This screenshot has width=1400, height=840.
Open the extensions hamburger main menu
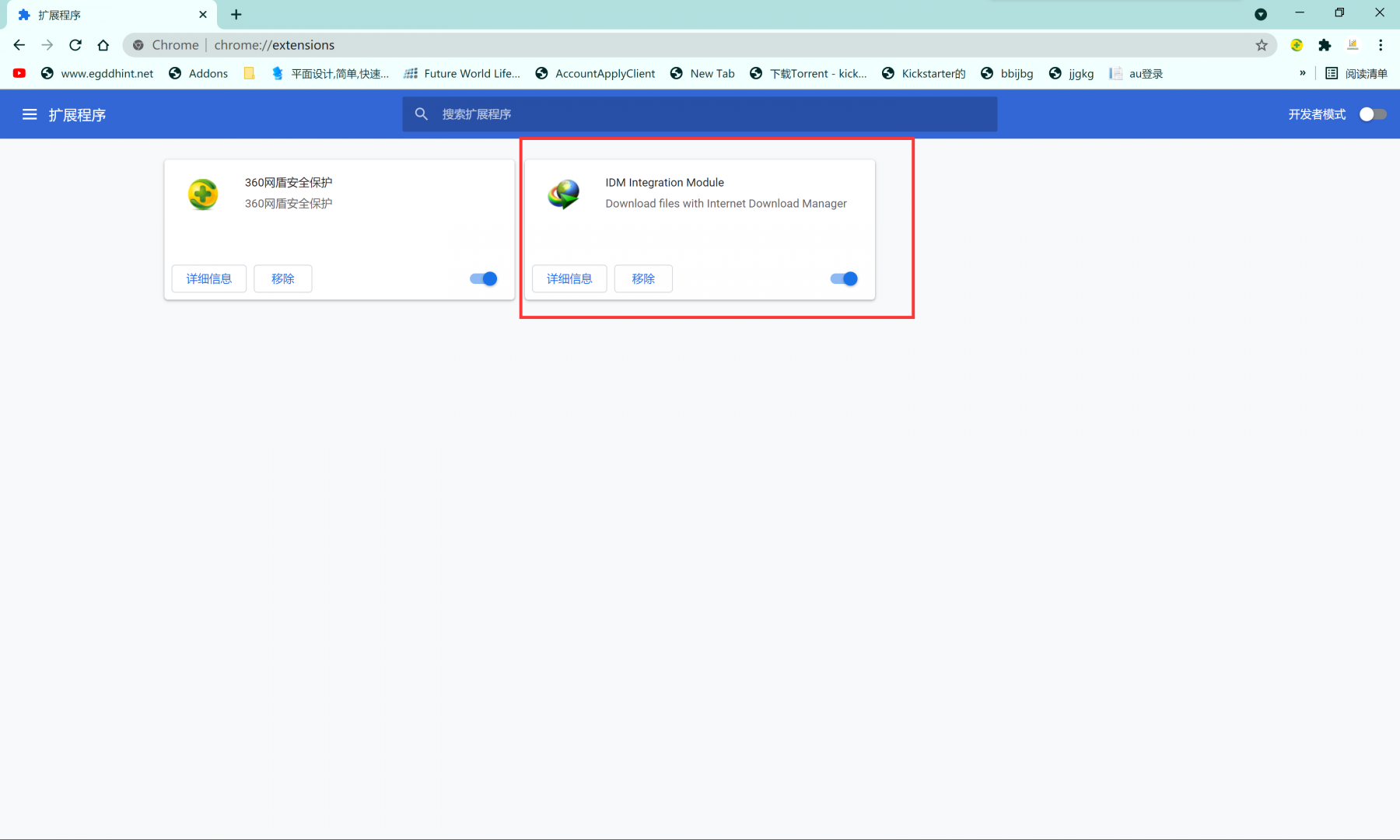(30, 114)
